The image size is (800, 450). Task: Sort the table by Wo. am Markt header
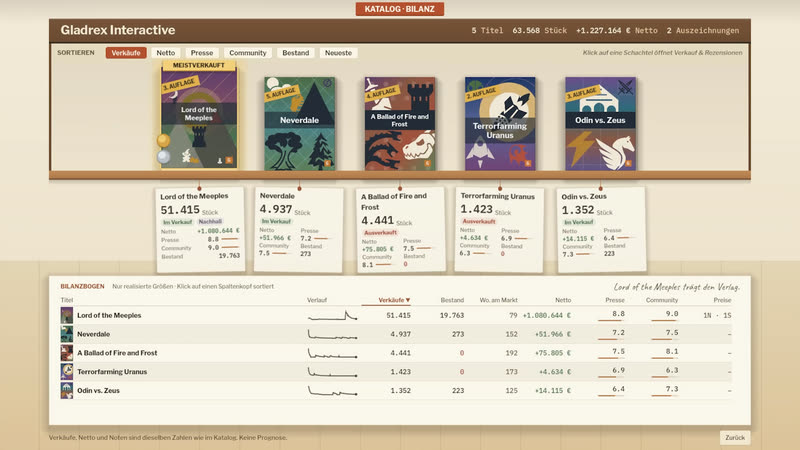(x=498, y=300)
